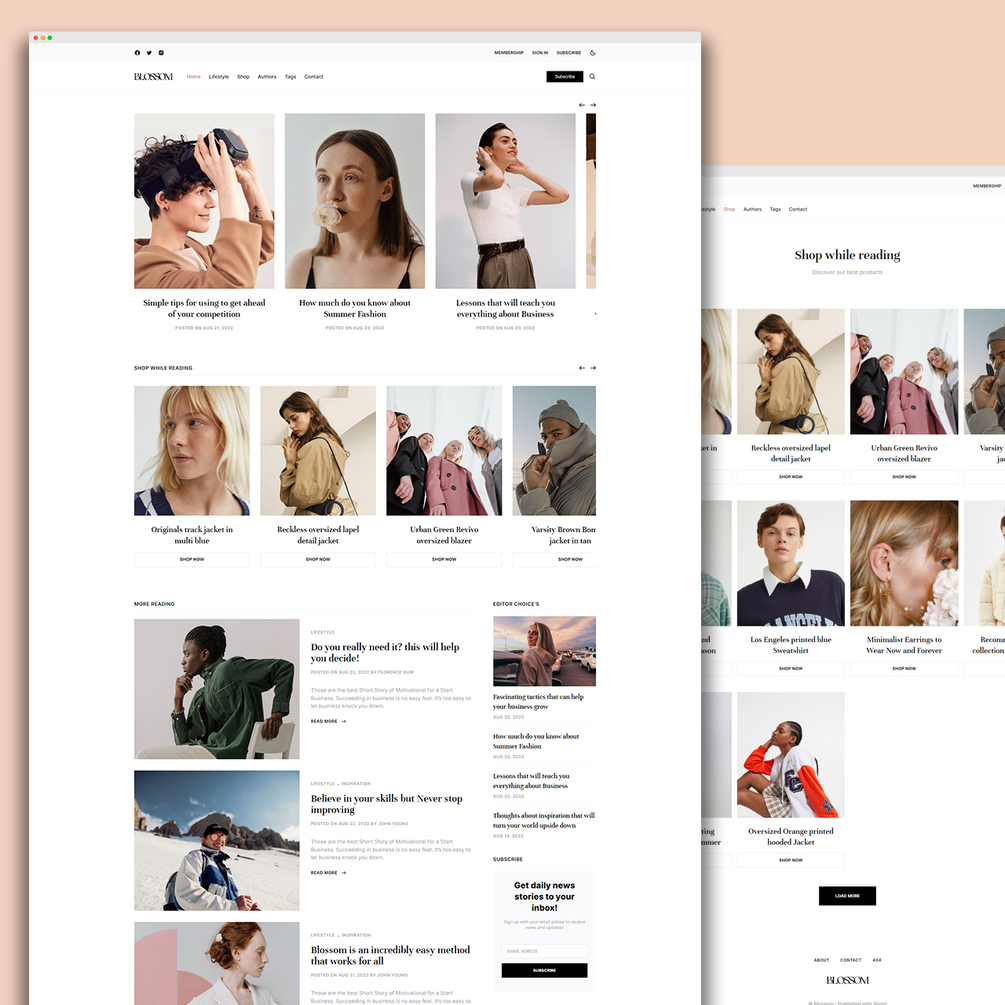Open the Authors menu item in back window

coord(752,209)
